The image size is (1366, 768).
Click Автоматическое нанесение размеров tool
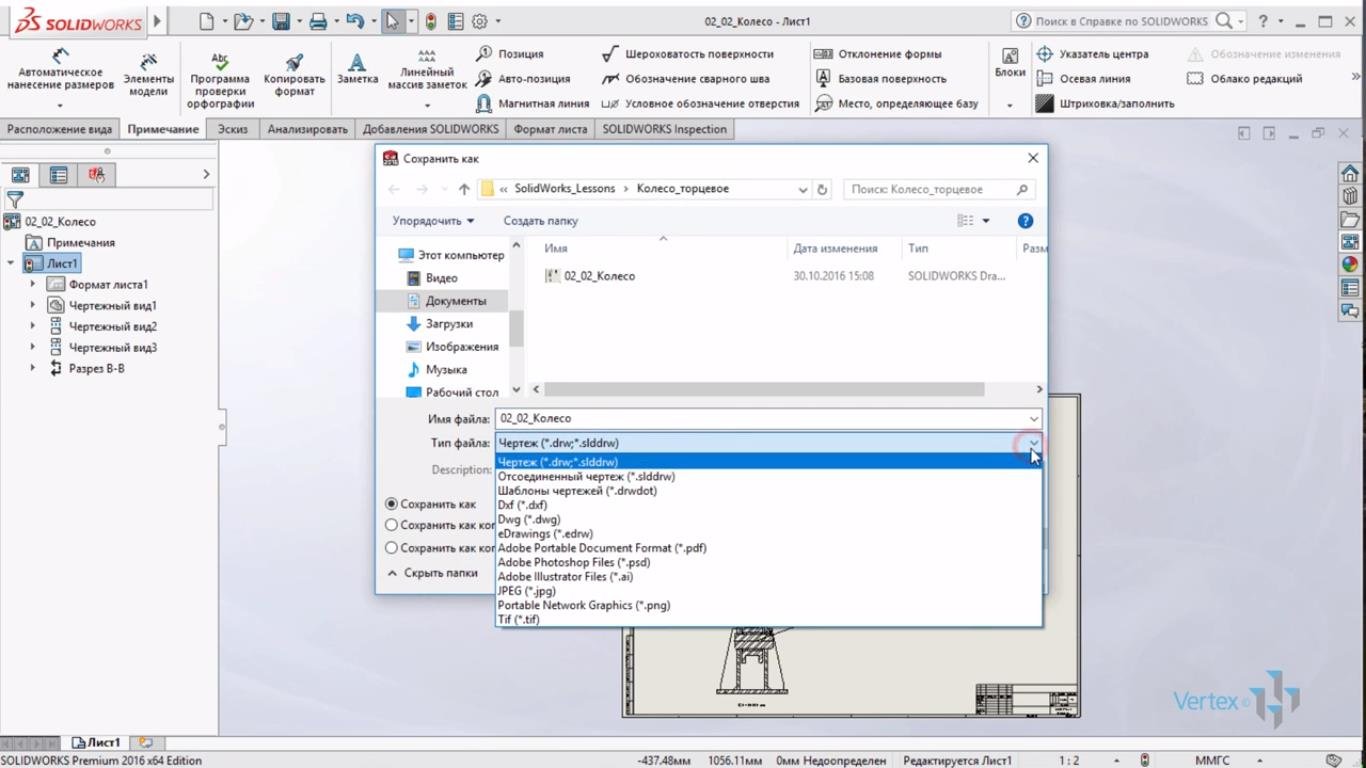60,78
